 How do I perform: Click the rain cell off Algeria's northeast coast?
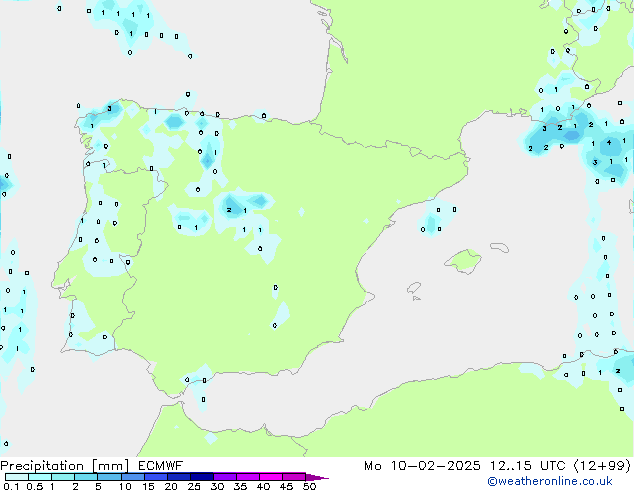(620, 365)
